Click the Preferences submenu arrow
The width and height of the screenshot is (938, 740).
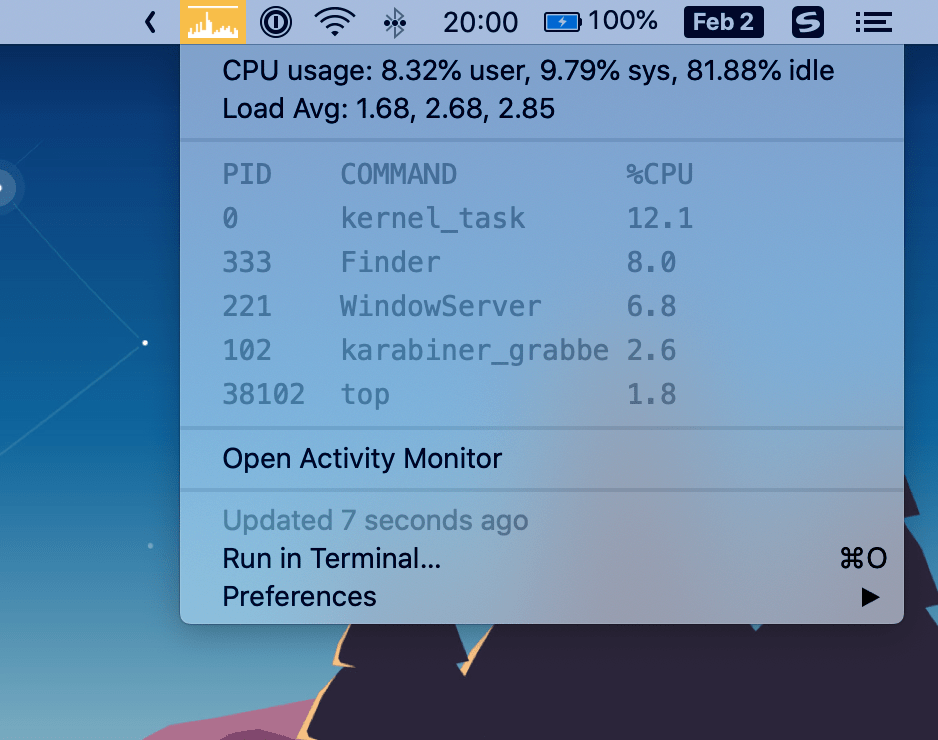point(870,597)
